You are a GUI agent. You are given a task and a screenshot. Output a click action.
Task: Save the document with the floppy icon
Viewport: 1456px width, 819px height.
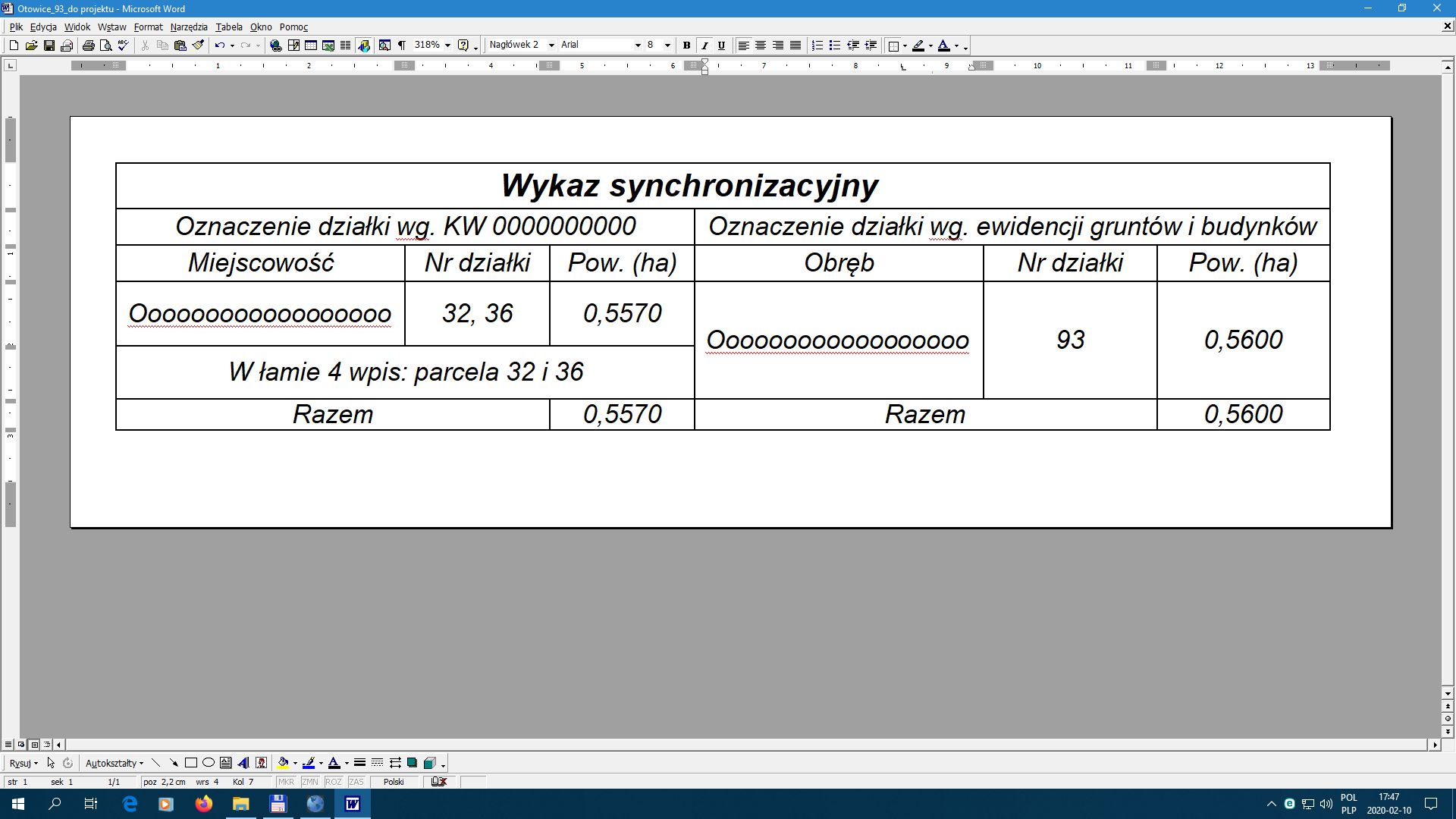(x=49, y=45)
